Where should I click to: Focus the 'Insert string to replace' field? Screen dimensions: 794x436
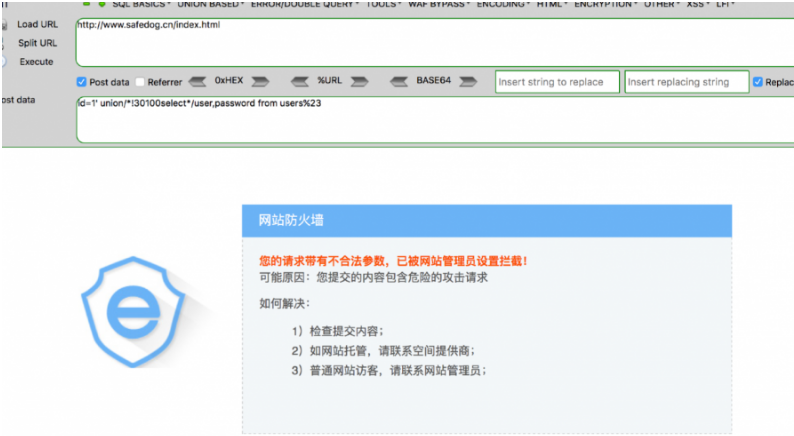click(x=557, y=82)
